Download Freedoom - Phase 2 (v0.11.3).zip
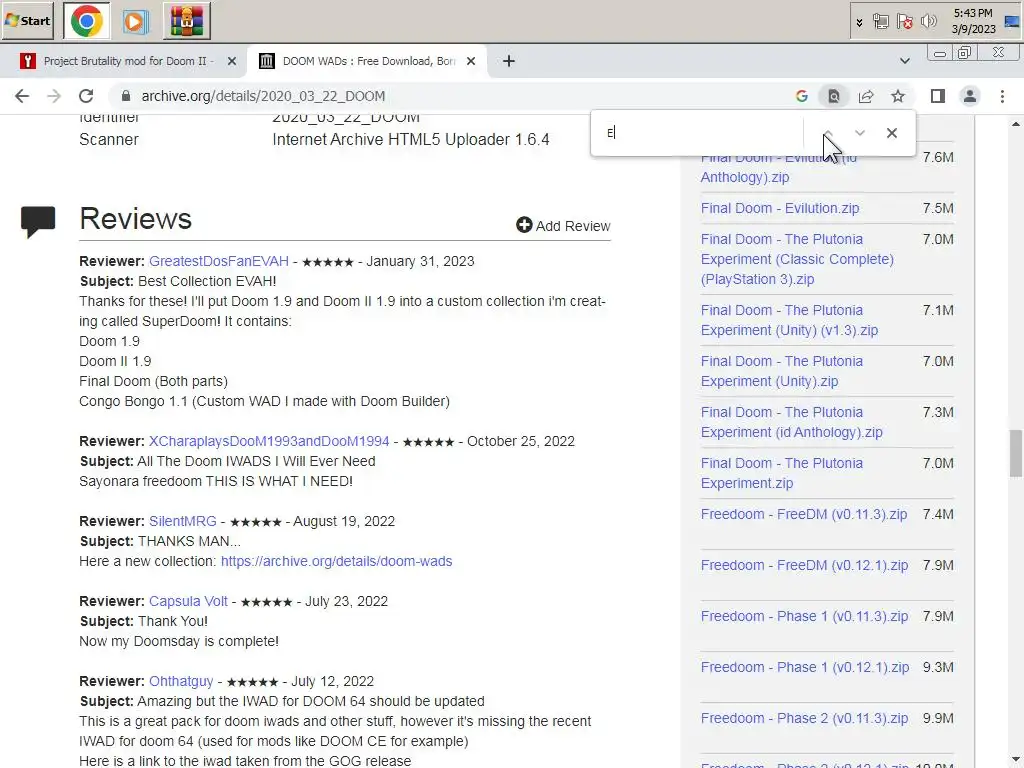 coord(804,718)
